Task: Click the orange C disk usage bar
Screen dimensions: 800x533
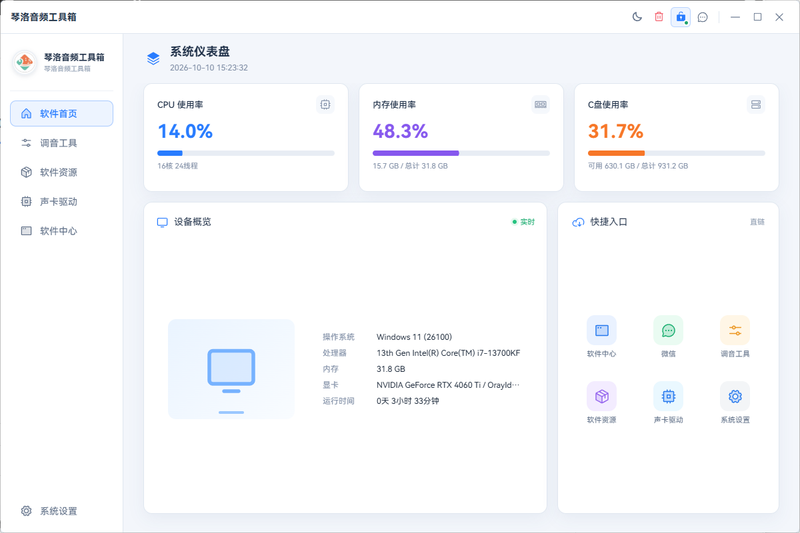Action: (x=677, y=153)
